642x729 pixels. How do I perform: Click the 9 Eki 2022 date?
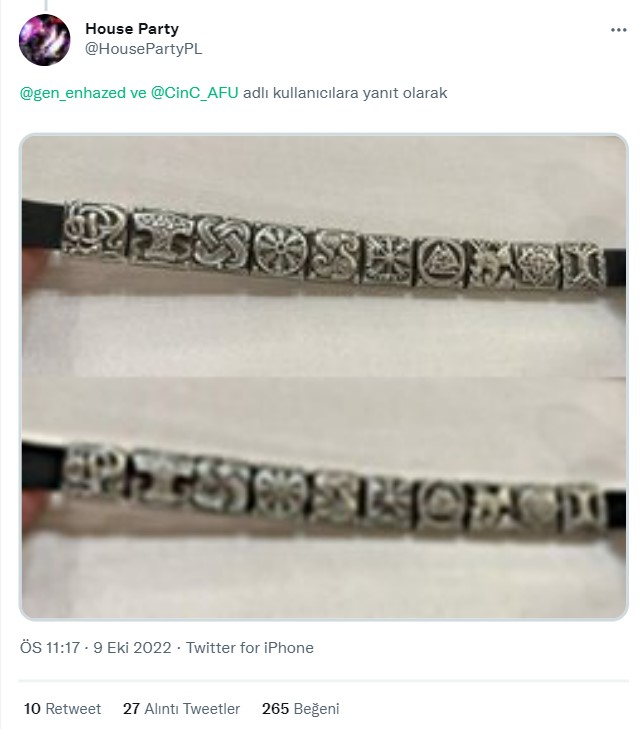click(132, 648)
